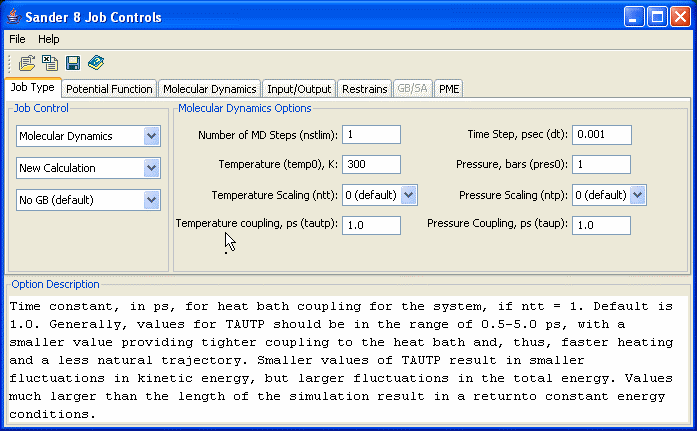Select the PME tab
697x431 pixels.
449,89
